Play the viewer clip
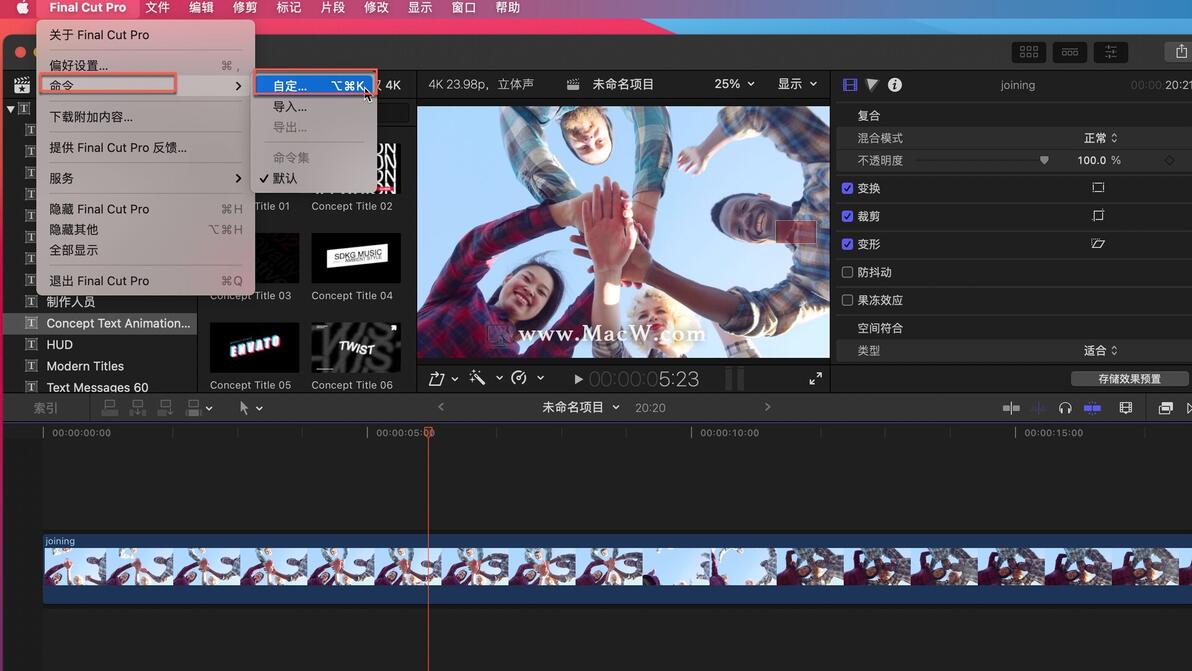Screen dimensions: 1192x671 [x=578, y=379]
